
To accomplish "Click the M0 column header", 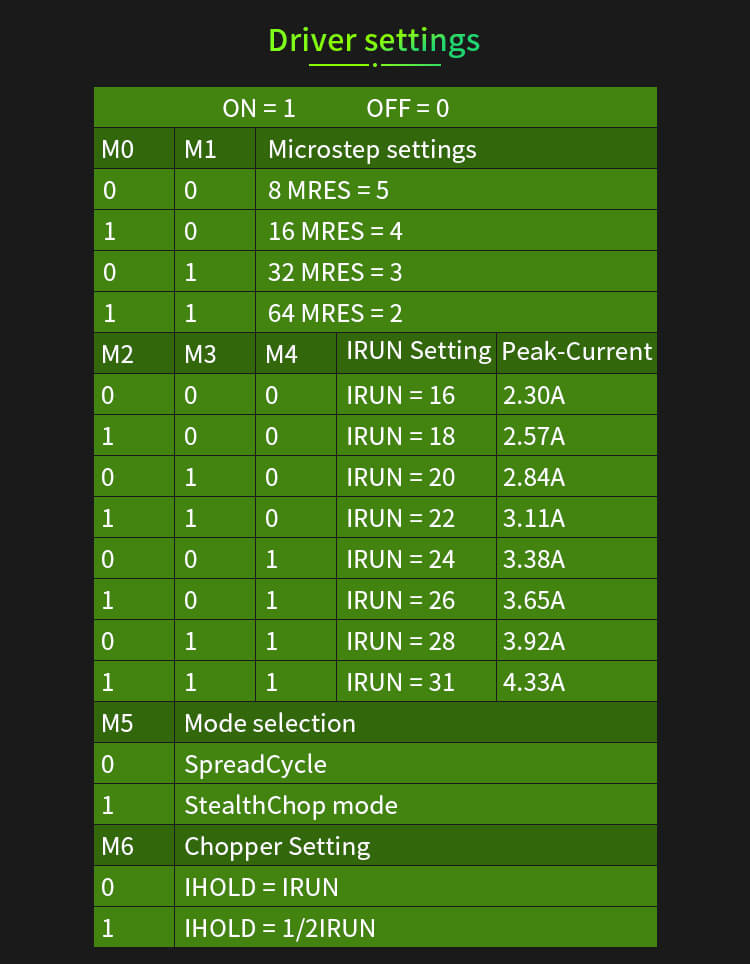I will tap(118, 150).
